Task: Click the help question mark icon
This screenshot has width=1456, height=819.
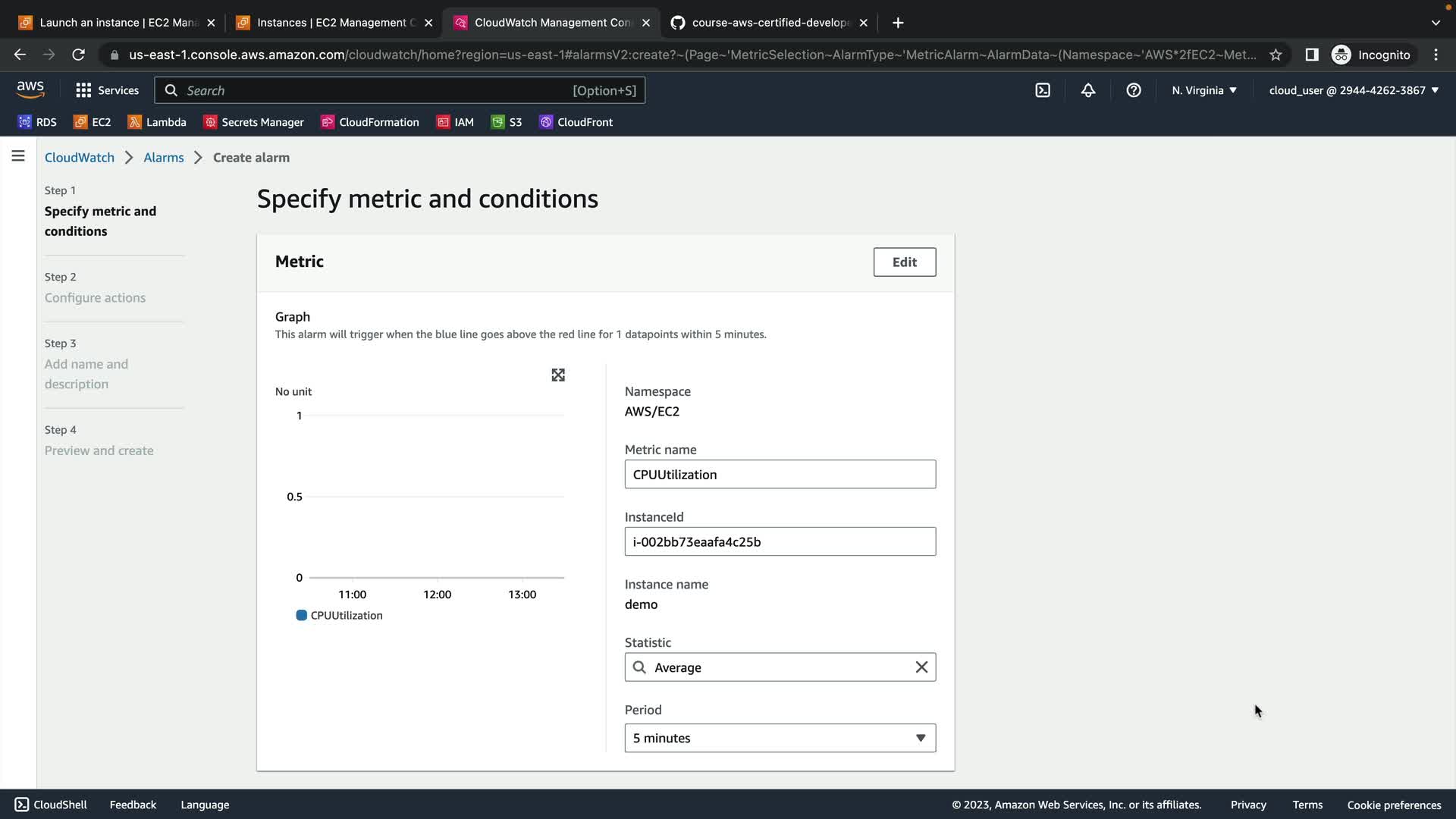Action: pyautogui.click(x=1134, y=90)
